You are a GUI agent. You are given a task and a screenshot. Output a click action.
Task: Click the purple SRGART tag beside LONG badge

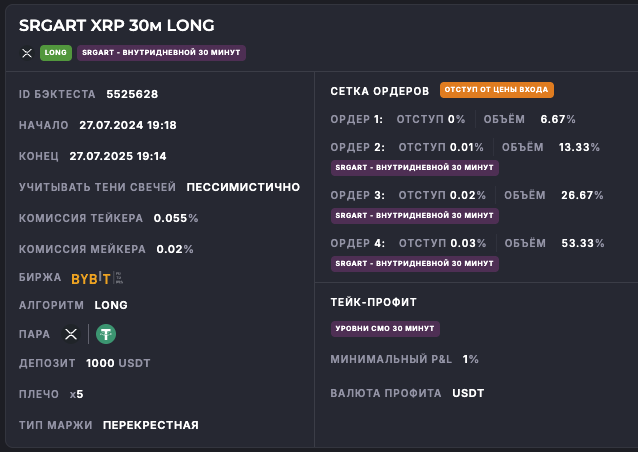(x=161, y=52)
